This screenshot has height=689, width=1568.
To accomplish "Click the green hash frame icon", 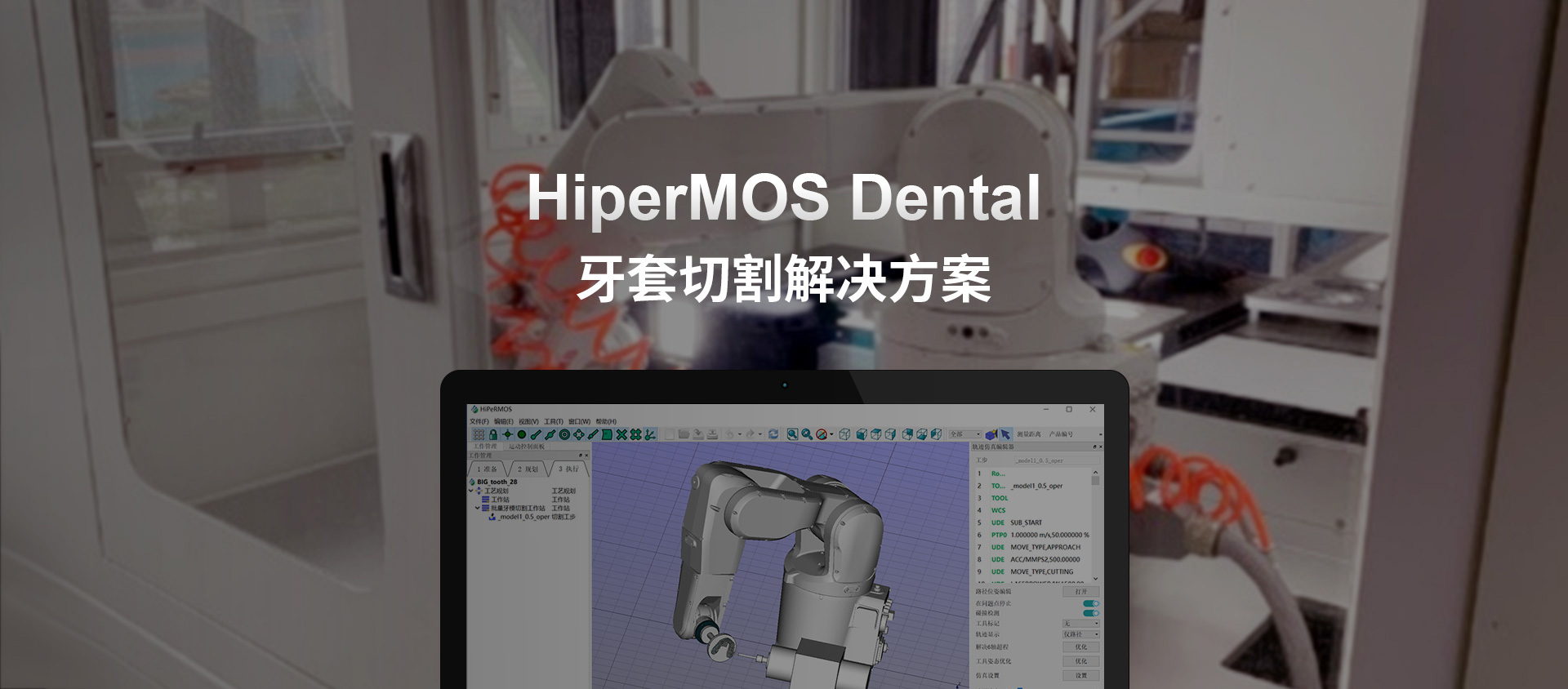I will point(635,434).
